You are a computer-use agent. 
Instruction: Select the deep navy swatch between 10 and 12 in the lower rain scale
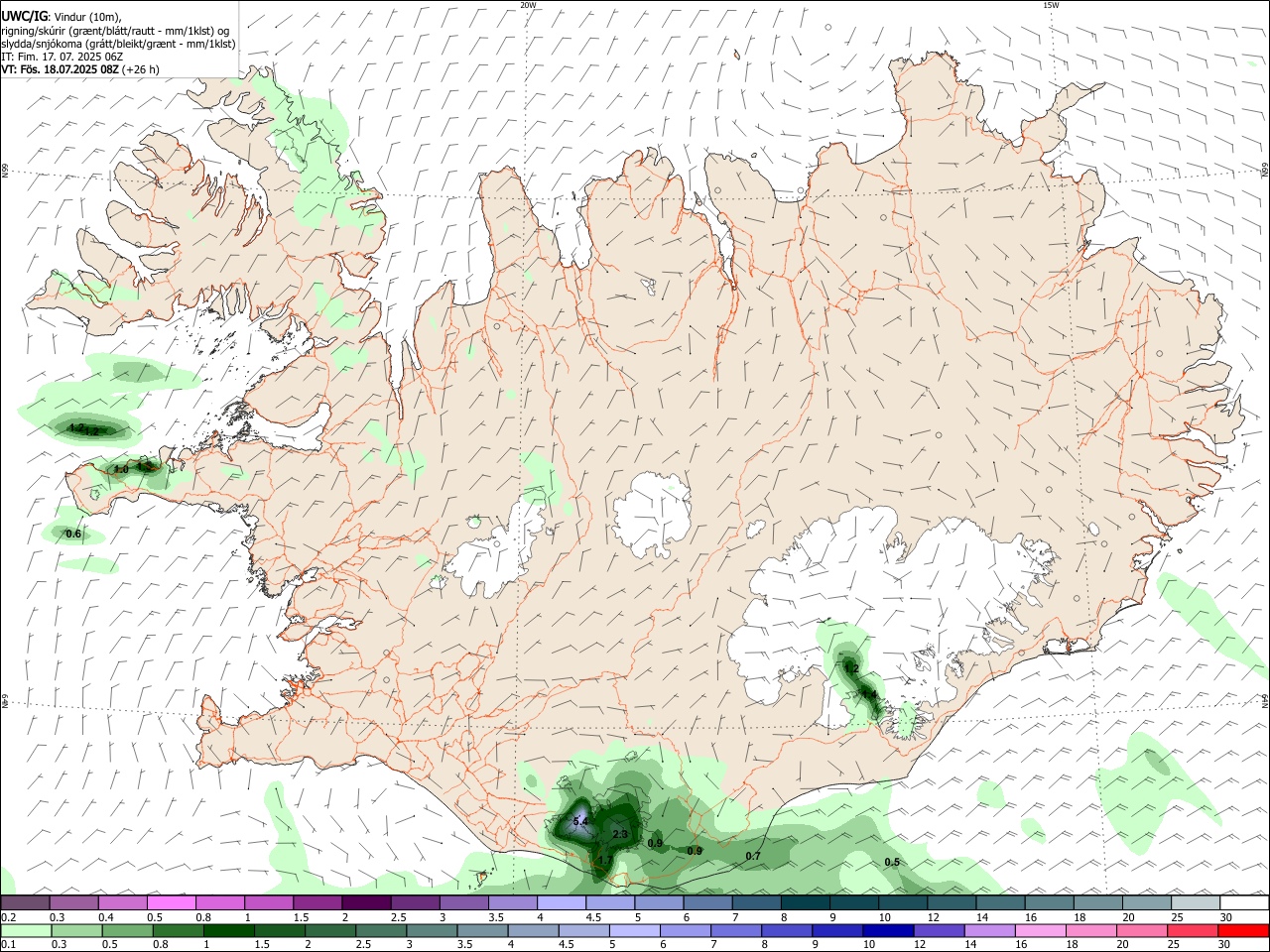tap(887, 931)
